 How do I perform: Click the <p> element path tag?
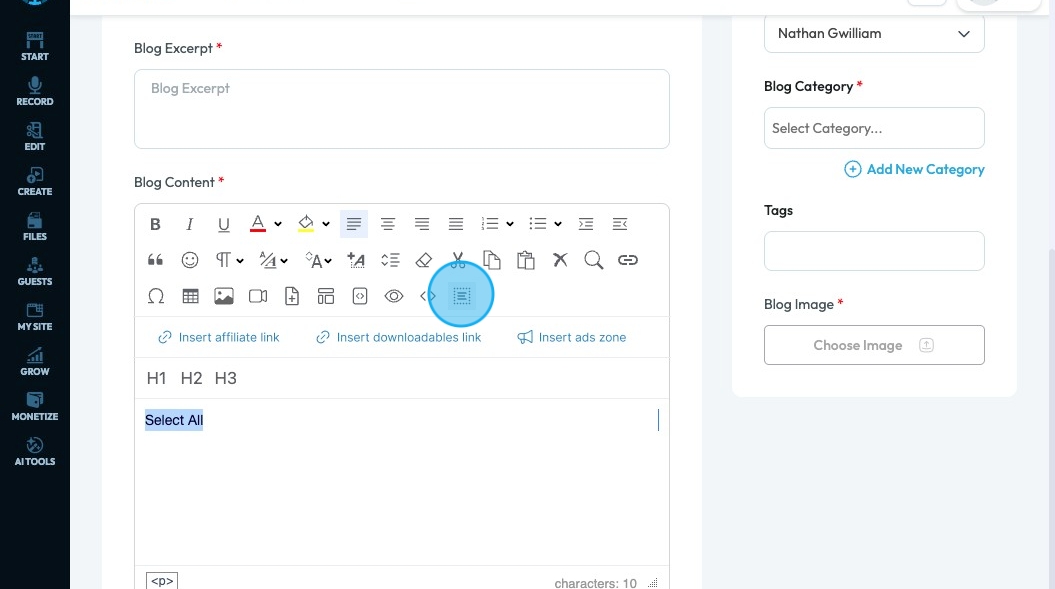tap(162, 581)
